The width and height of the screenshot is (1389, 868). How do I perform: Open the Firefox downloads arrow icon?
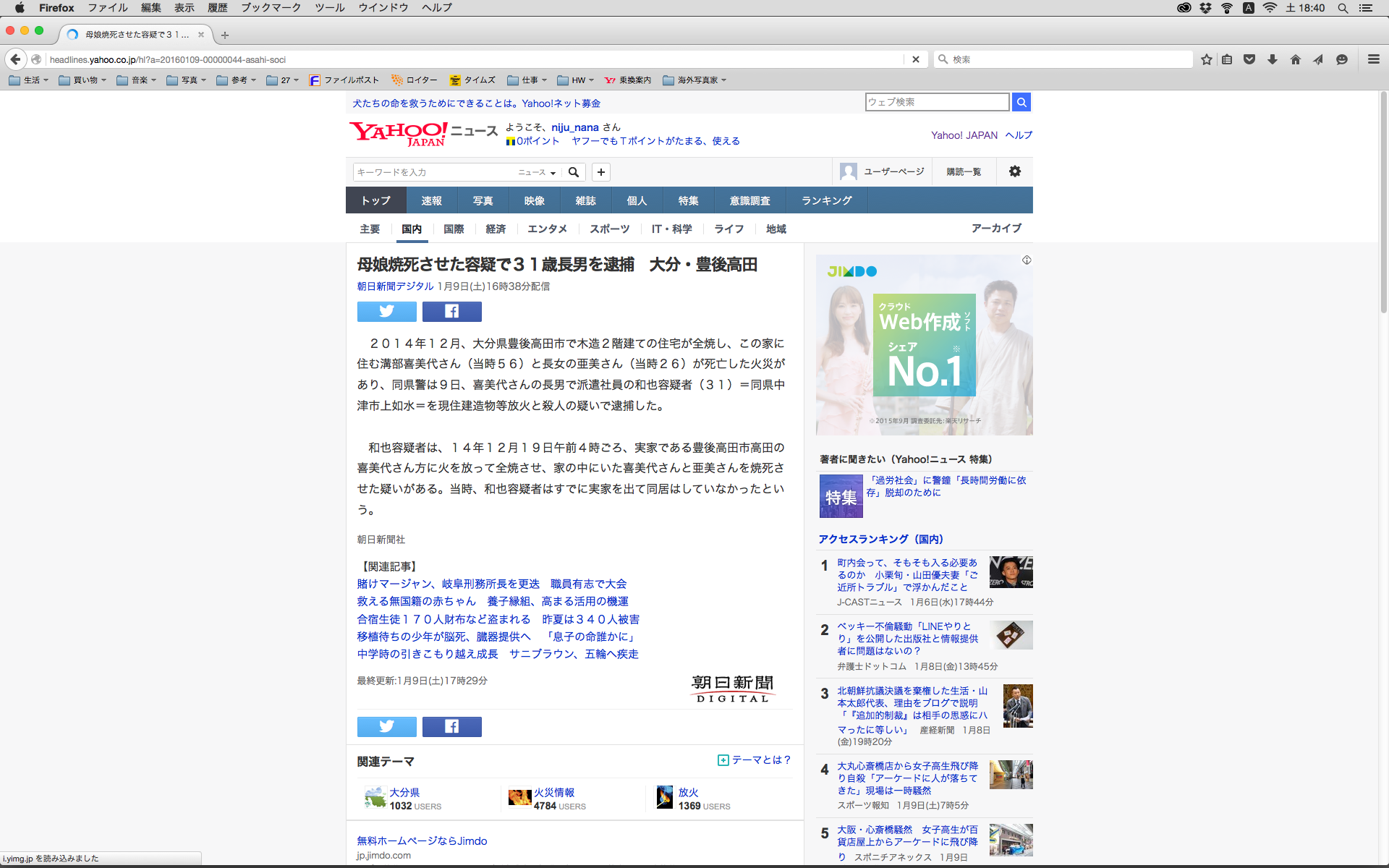1273,59
